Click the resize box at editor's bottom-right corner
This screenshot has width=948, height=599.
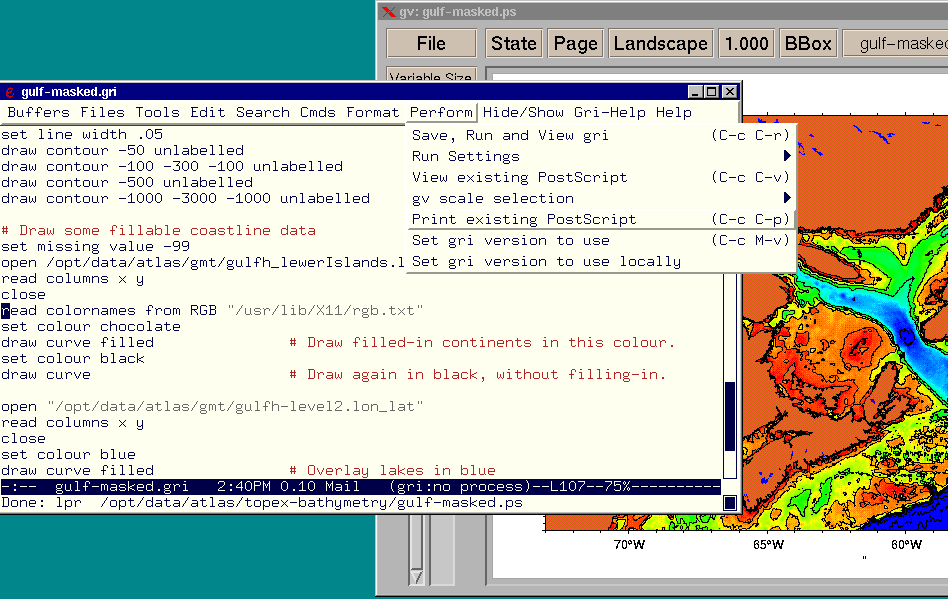(x=730, y=503)
